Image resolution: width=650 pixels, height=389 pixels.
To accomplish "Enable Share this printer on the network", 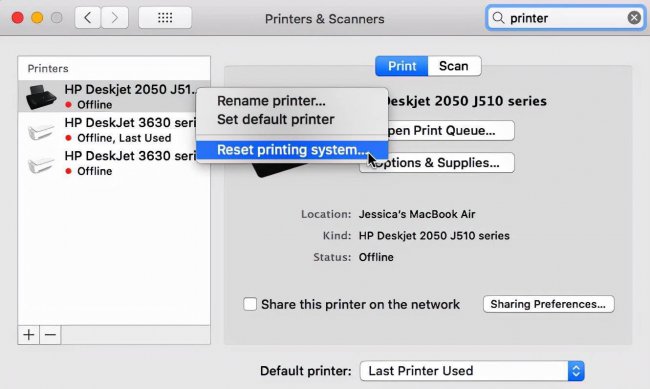I will coord(250,304).
